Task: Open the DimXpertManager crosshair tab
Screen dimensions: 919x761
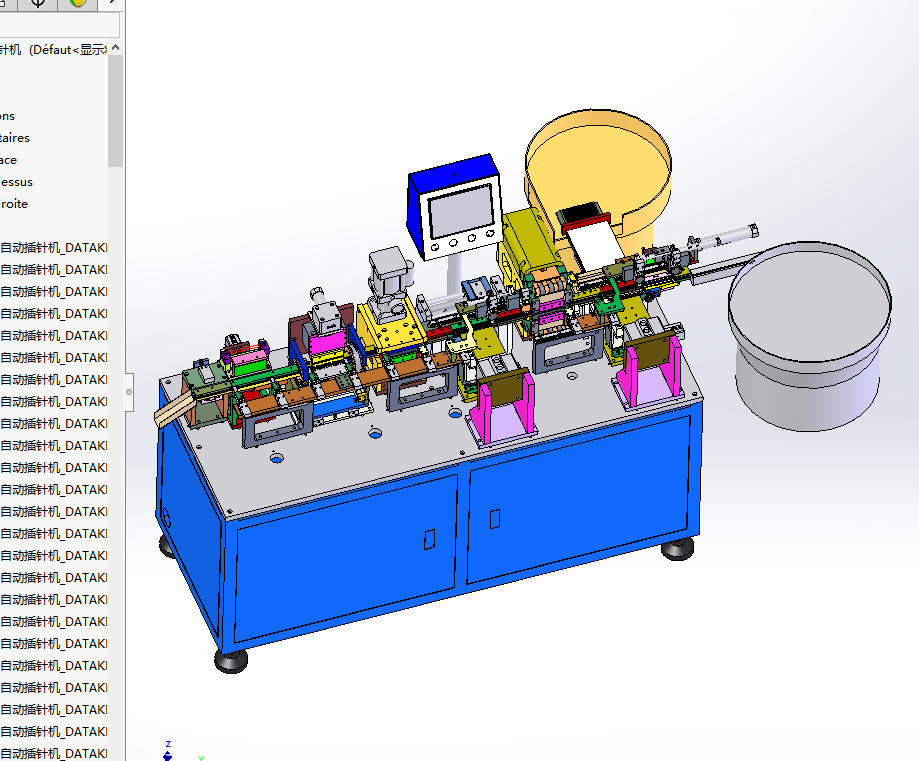Action: click(x=40, y=3)
